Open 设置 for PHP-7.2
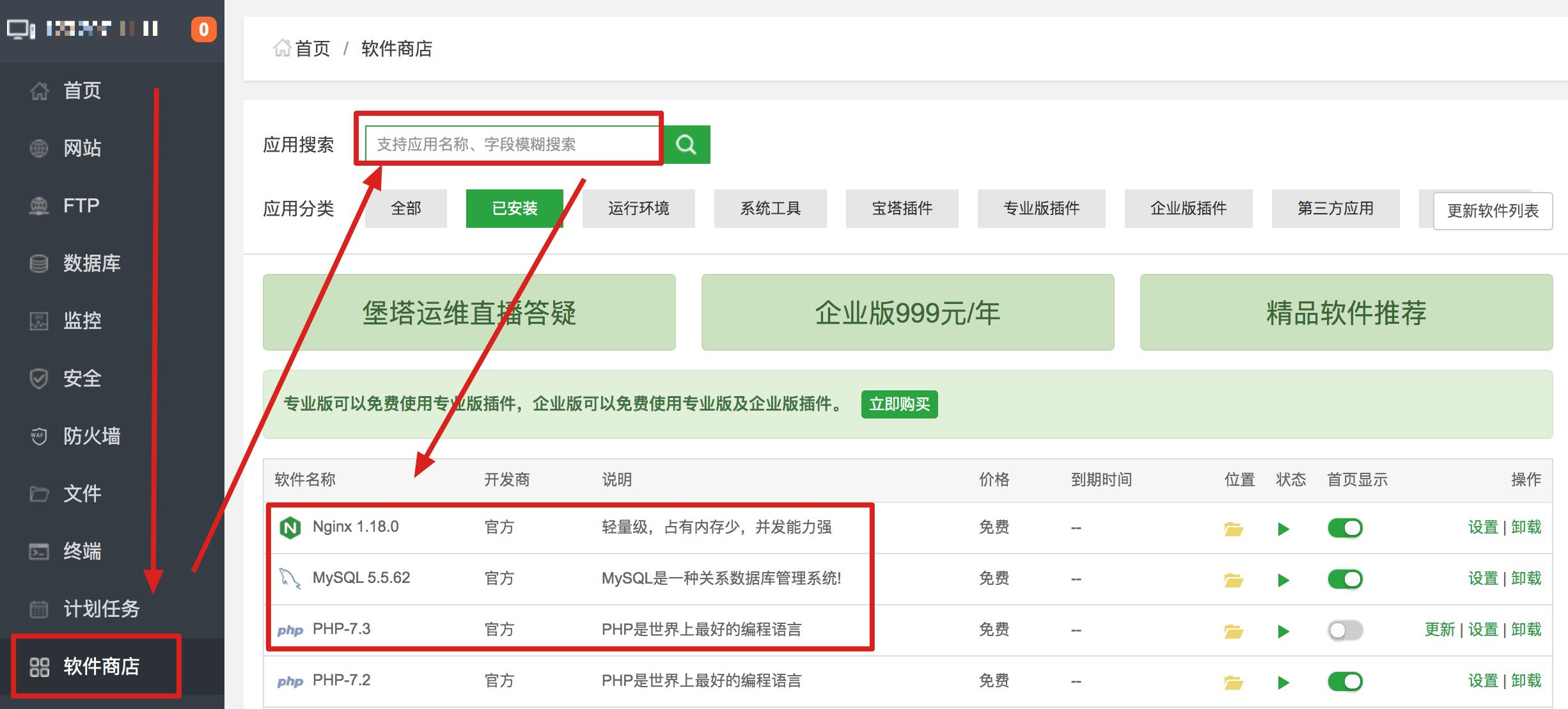This screenshot has height=709, width=1568. 1483,681
